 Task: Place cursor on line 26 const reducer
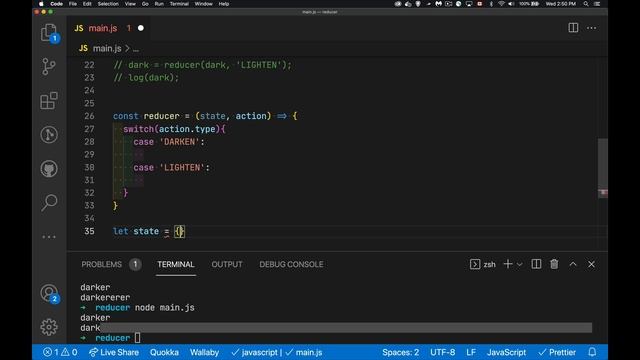pos(205,116)
